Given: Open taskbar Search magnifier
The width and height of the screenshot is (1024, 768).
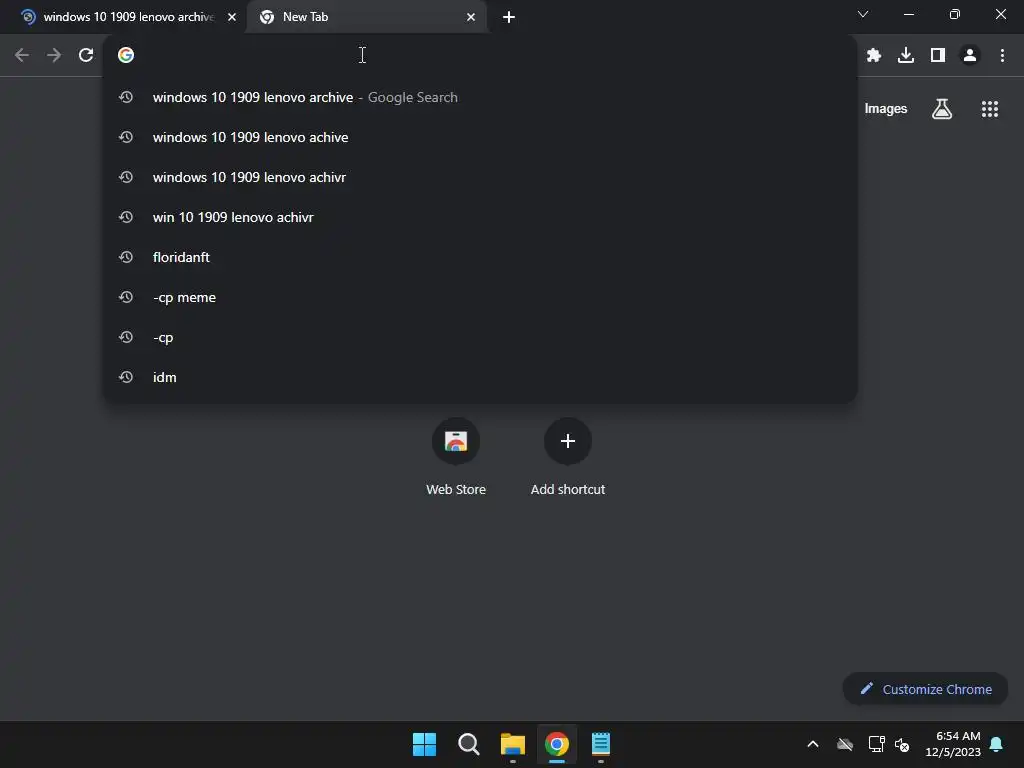Looking at the screenshot, I should 468,744.
